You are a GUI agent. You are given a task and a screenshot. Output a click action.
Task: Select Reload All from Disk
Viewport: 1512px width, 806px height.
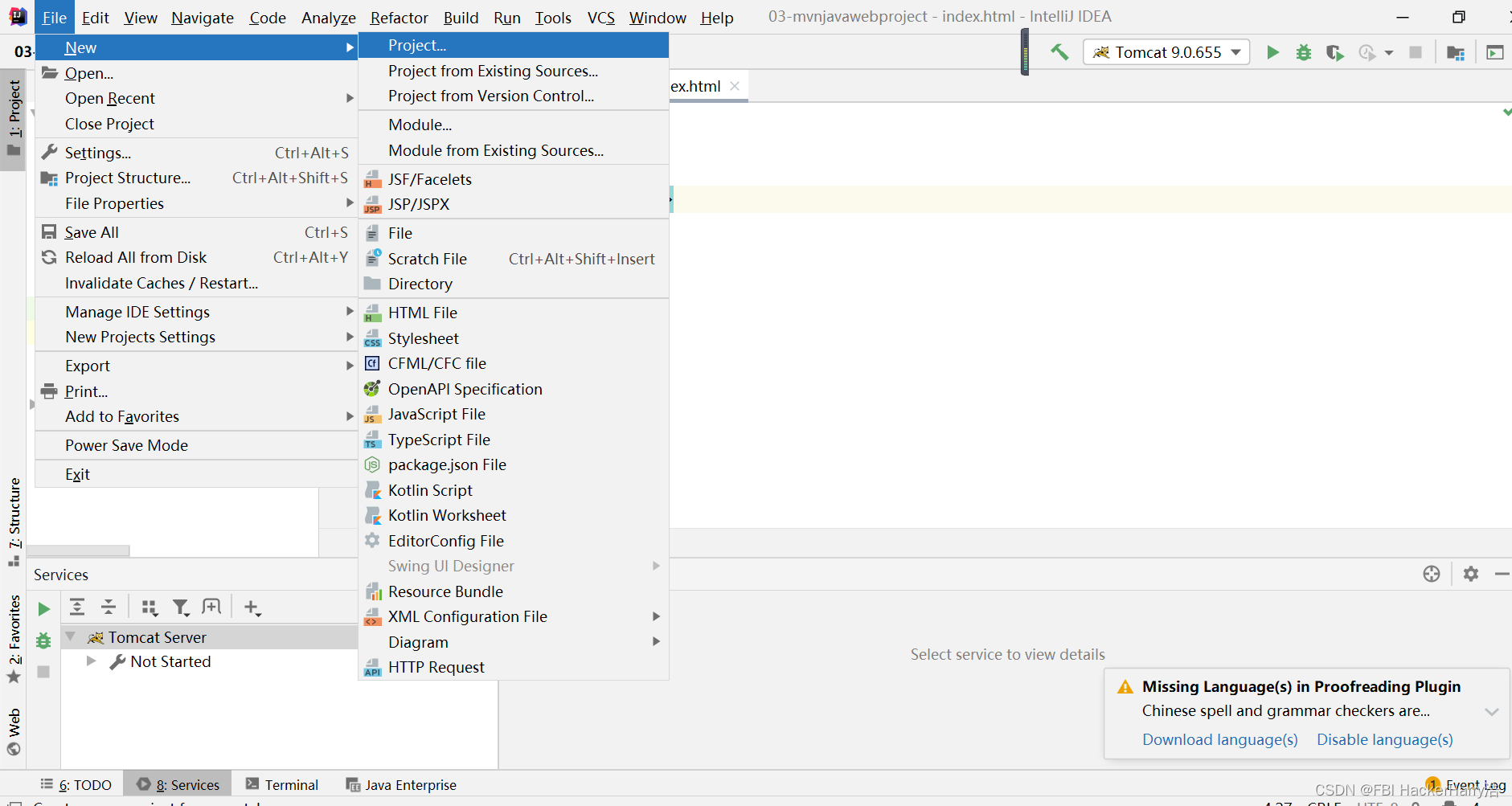196,257
